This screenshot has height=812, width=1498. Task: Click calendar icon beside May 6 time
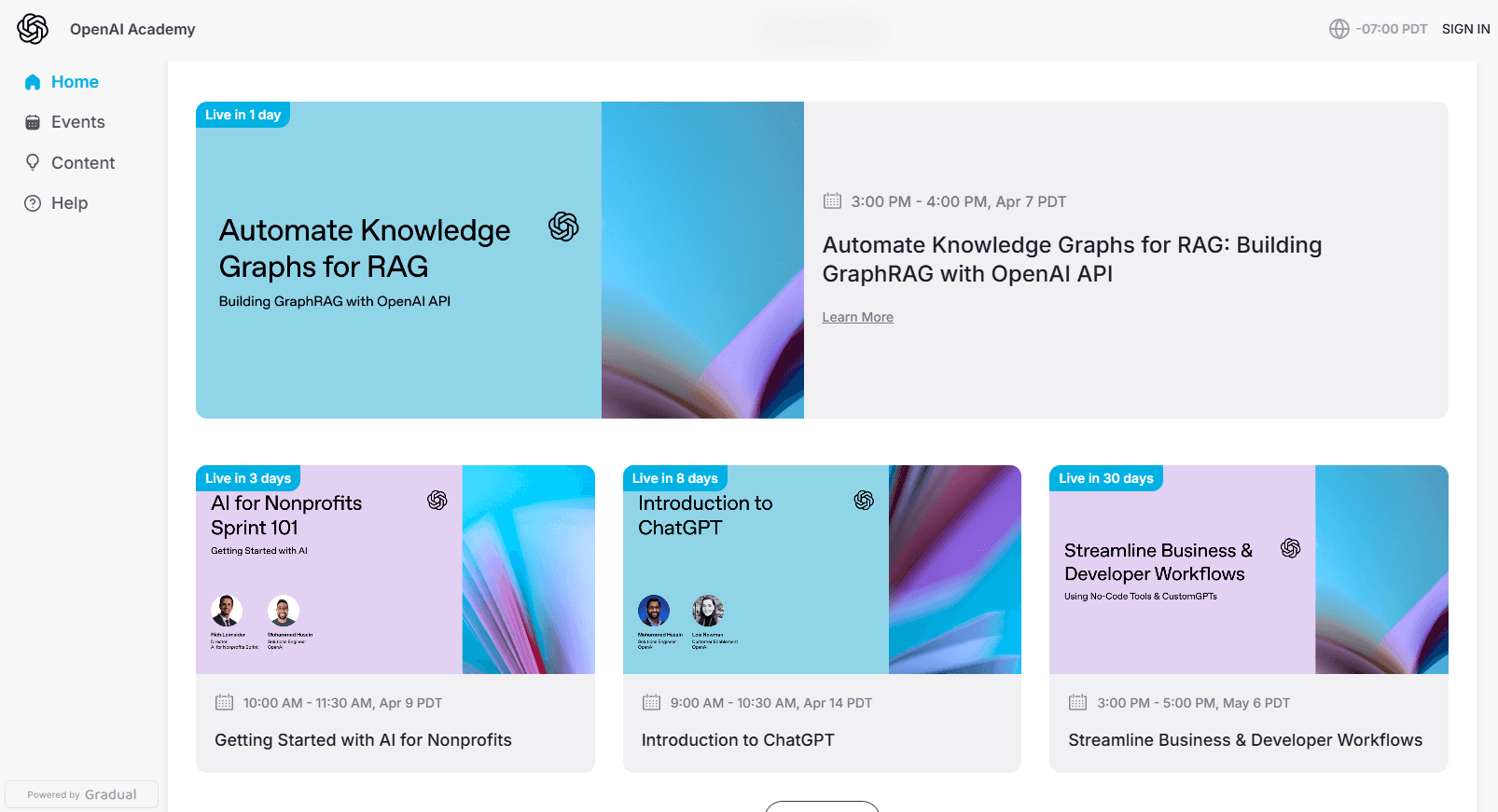tap(1077, 702)
